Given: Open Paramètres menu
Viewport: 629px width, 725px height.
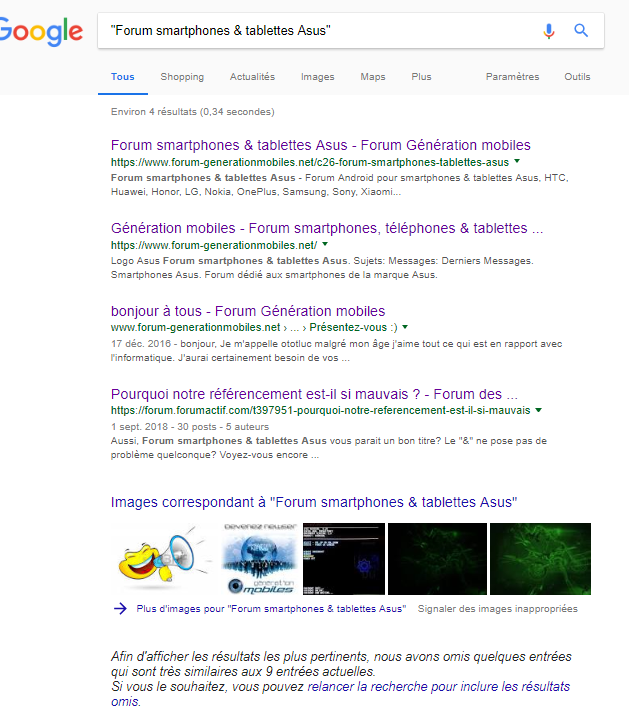Looking at the screenshot, I should coord(512,77).
